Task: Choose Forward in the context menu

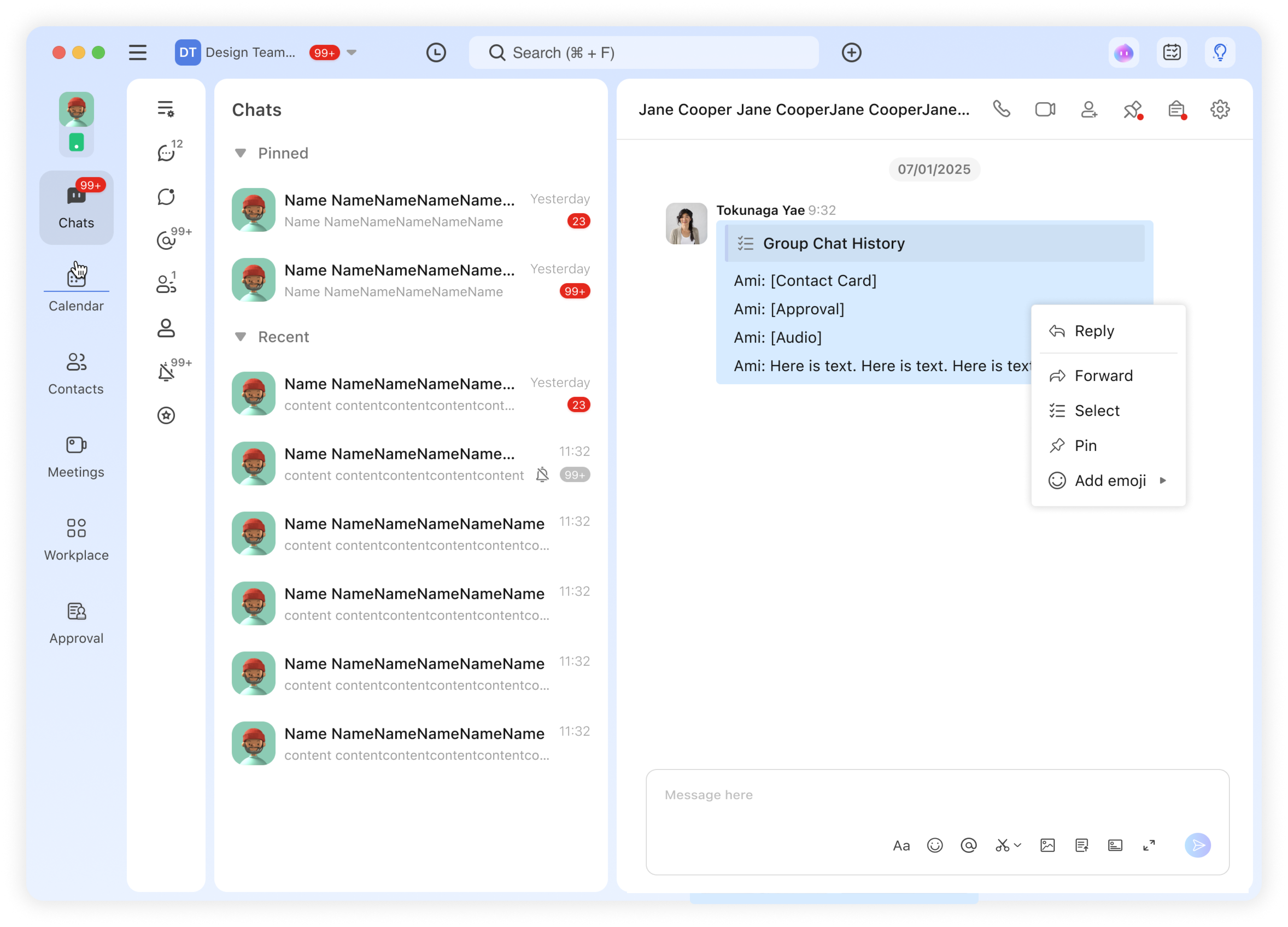Action: (1103, 376)
